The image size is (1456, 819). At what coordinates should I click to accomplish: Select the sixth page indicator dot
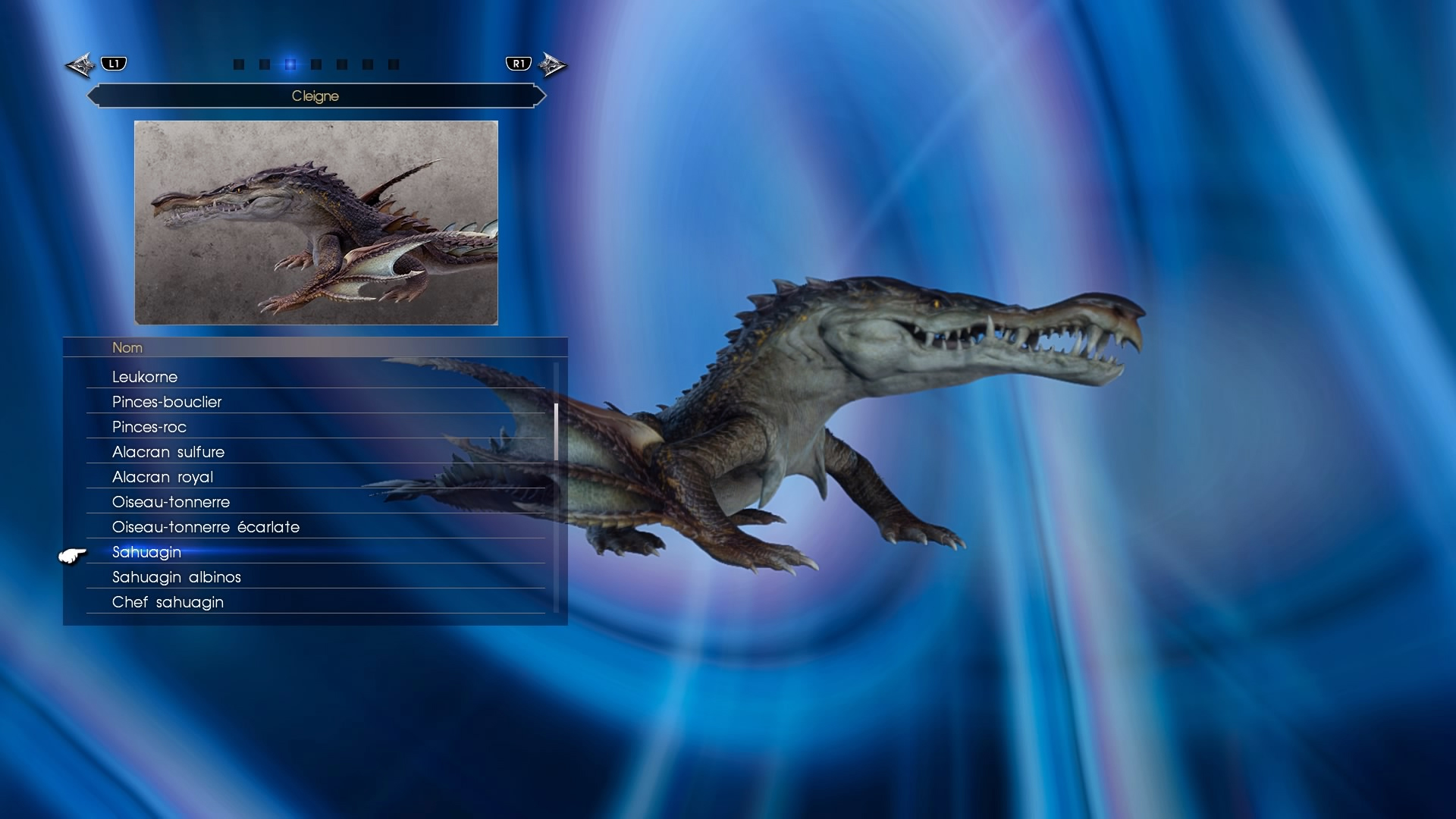(368, 64)
